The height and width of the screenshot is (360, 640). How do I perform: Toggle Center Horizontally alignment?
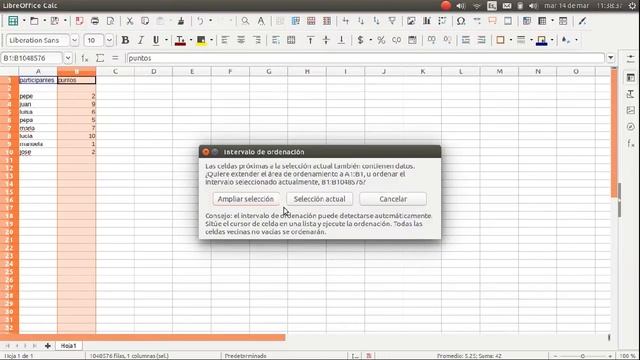pos(241,40)
